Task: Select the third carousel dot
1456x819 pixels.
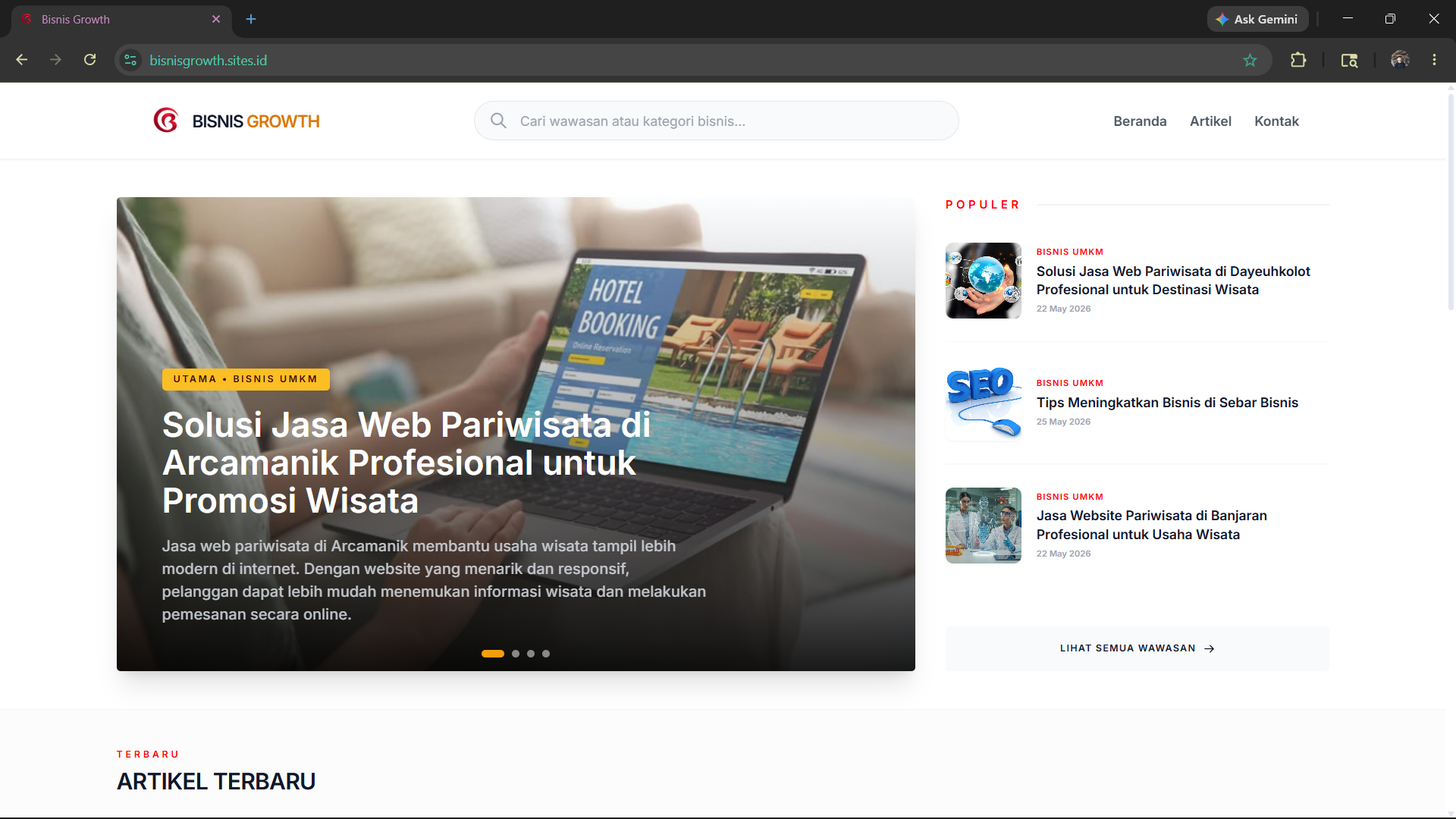Action: [x=531, y=654]
